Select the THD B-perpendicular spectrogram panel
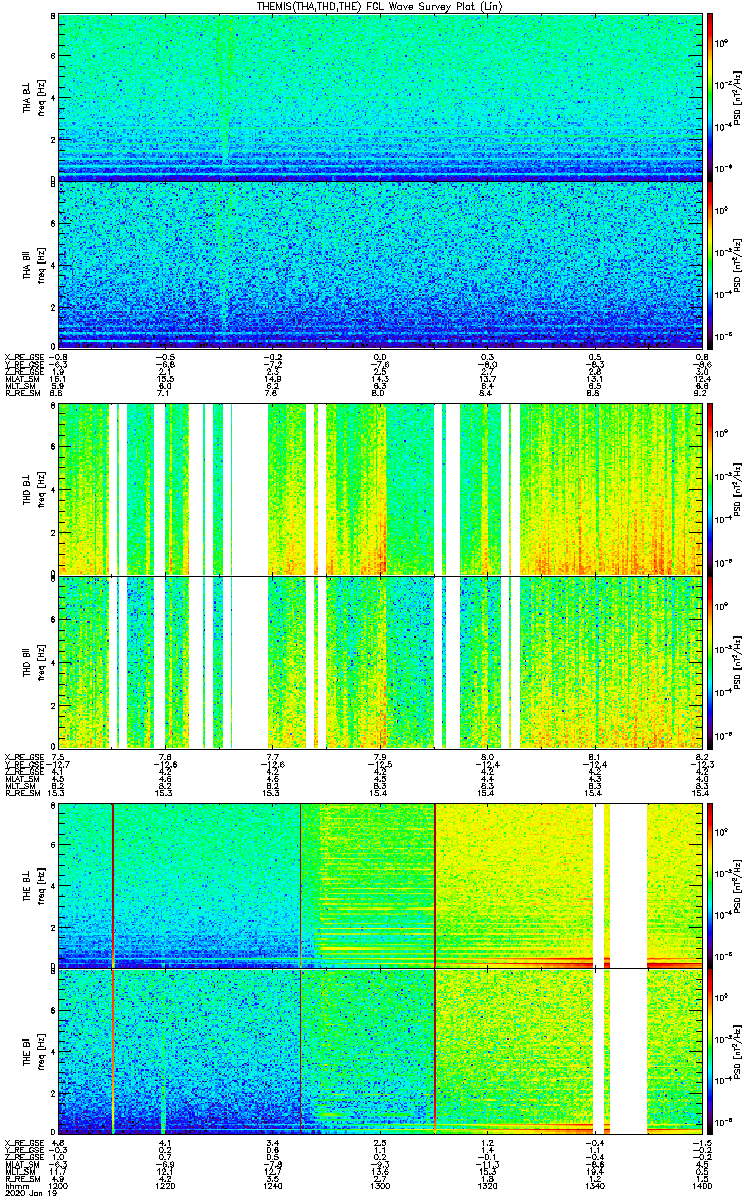Viewport: 750px width, 1200px height. point(380,489)
